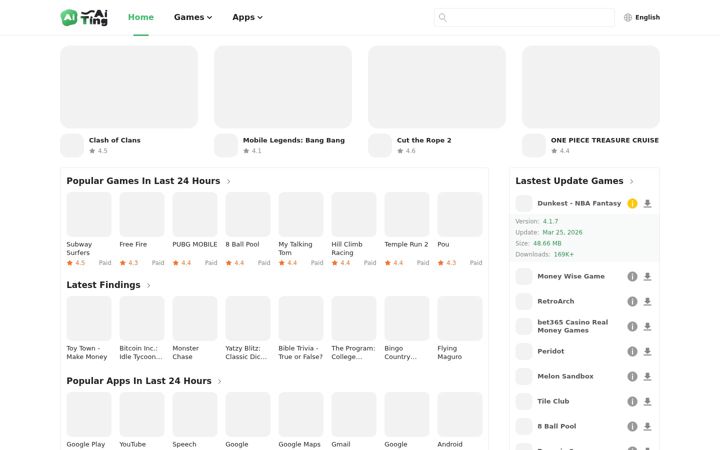The width and height of the screenshot is (720, 450).
Task: Expand Popular Apps In Last 24 Hours chevron
Action: [219, 382]
